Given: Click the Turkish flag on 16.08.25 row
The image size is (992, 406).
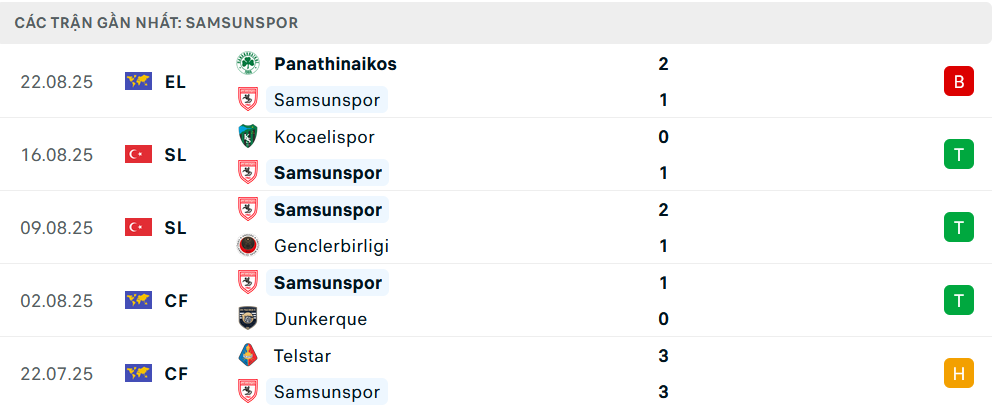Looking at the screenshot, I should pyautogui.click(x=138, y=155).
